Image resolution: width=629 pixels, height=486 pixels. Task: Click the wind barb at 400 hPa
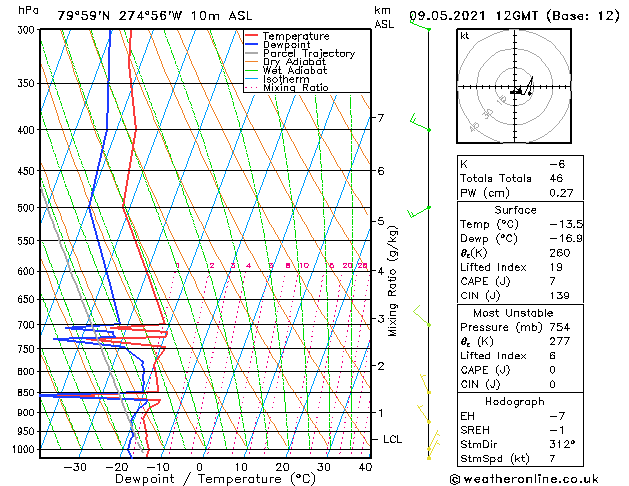pos(420,122)
